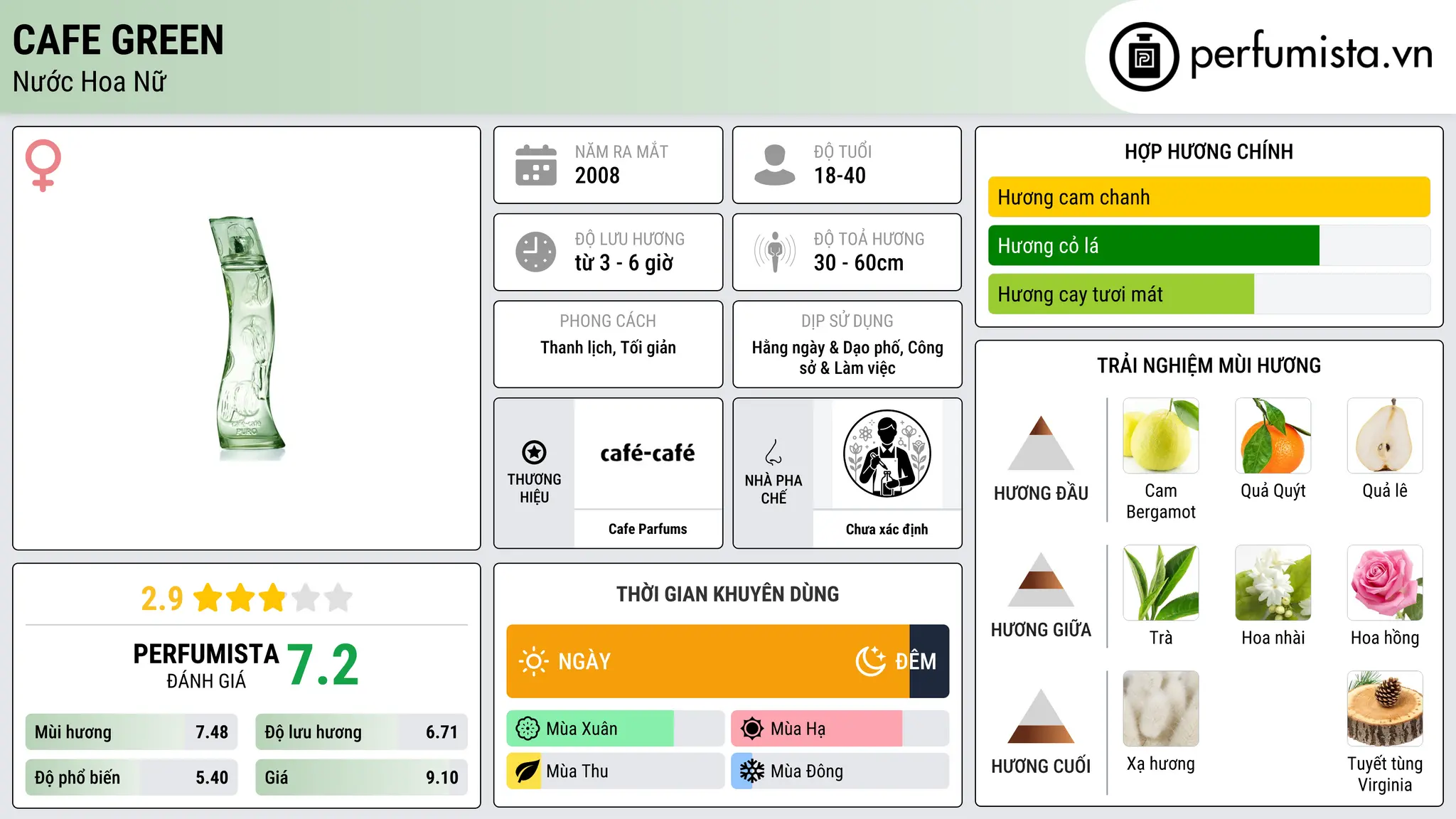The image size is (1456, 819).
Task: Click the HƯƠNG ĐẦU pyramid icon
Action: tap(1041, 443)
